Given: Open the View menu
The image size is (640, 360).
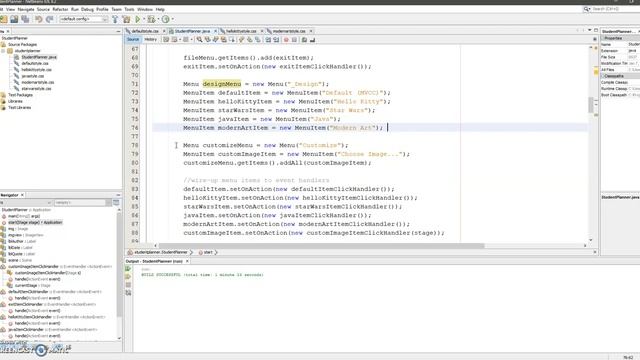Looking at the screenshot, I should click(11, 9).
